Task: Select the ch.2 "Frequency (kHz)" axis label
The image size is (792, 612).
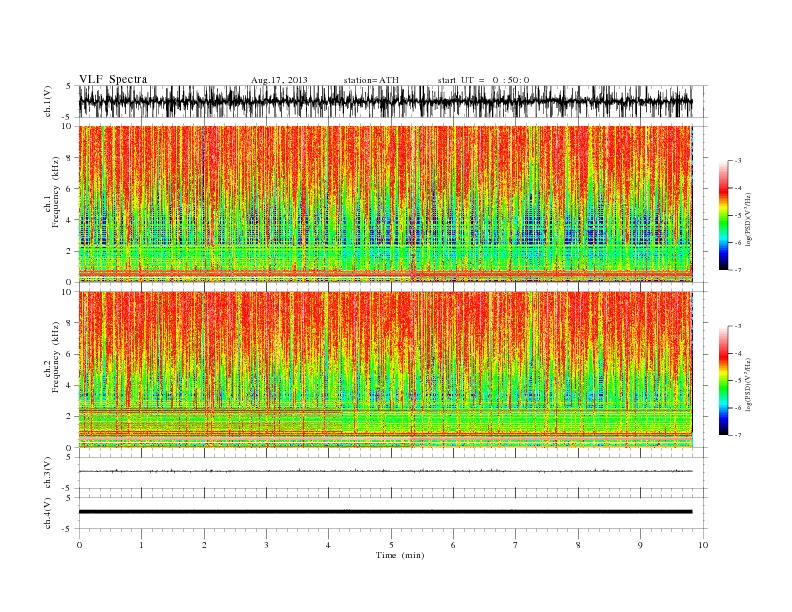Action: [x=56, y=358]
